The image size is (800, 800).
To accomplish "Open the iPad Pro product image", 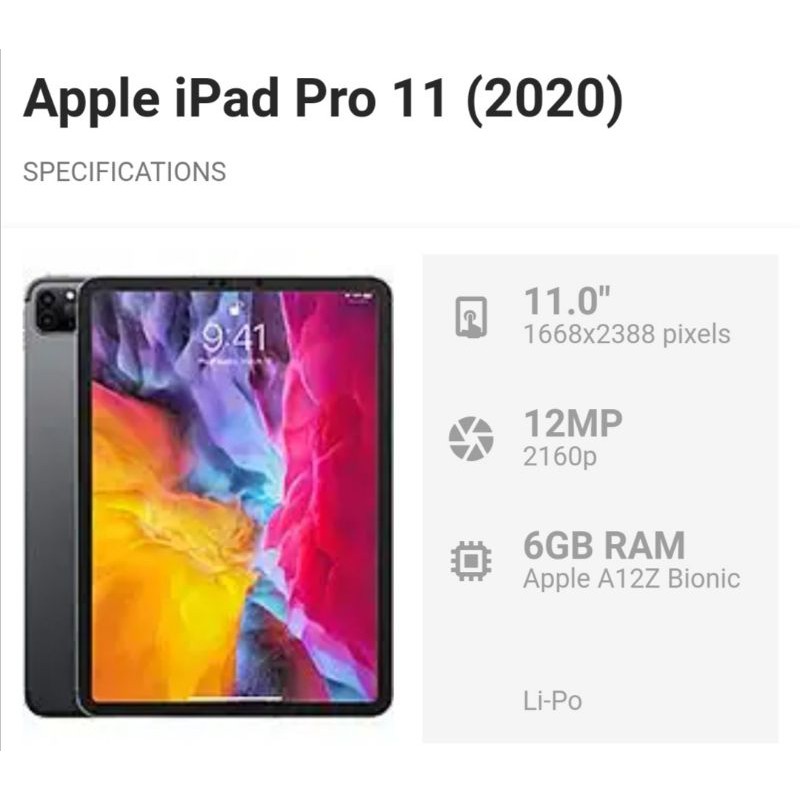I will 209,497.
